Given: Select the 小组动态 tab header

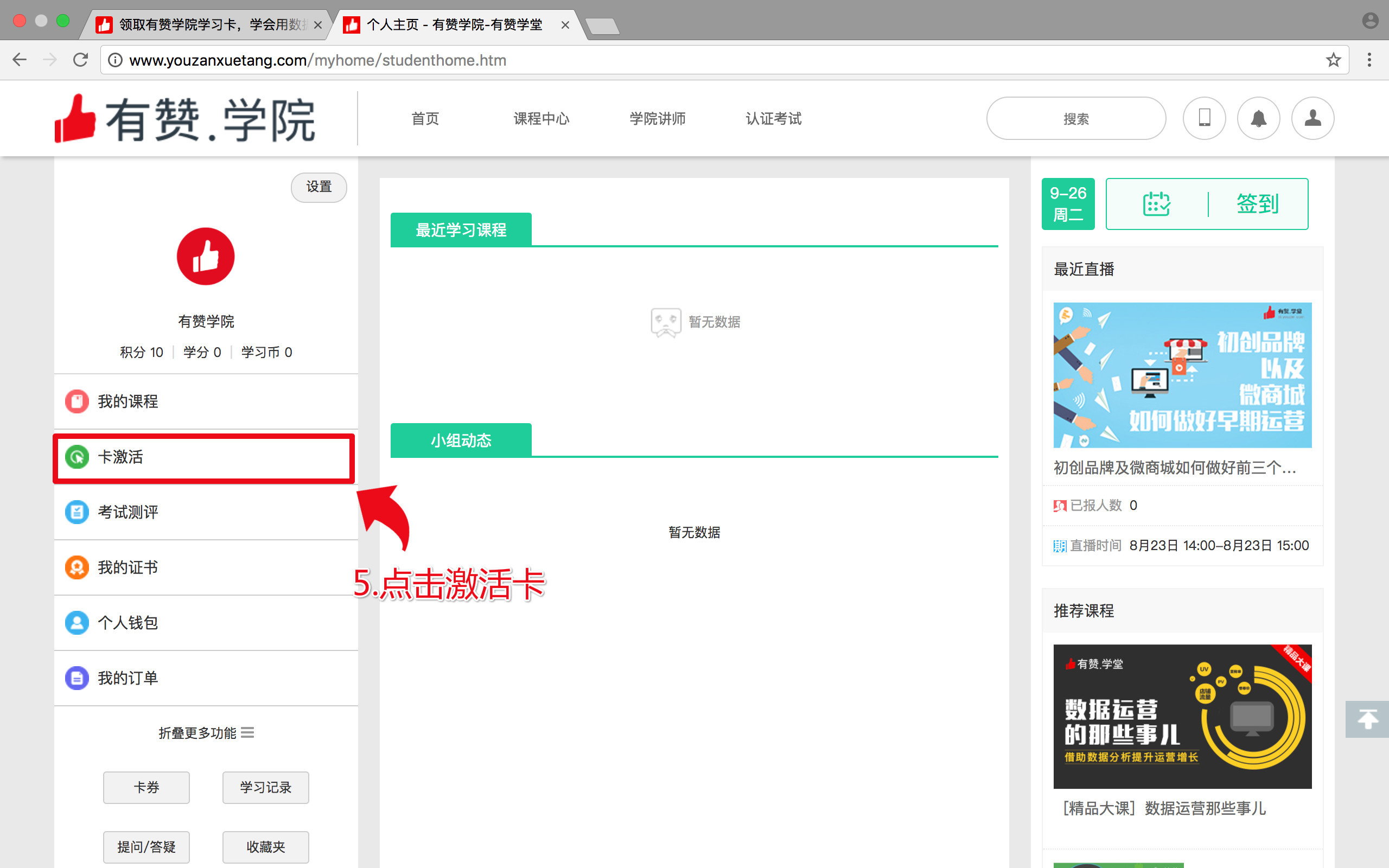Looking at the screenshot, I should [461, 441].
